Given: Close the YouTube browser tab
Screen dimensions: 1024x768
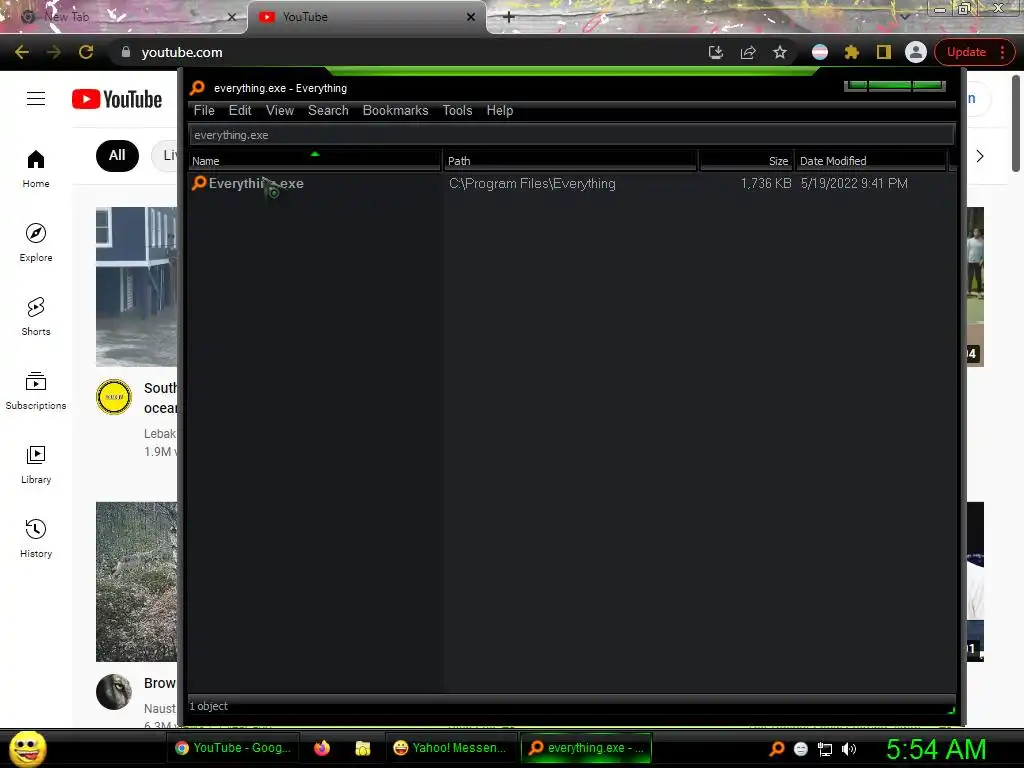Looking at the screenshot, I should pyautogui.click(x=471, y=17).
